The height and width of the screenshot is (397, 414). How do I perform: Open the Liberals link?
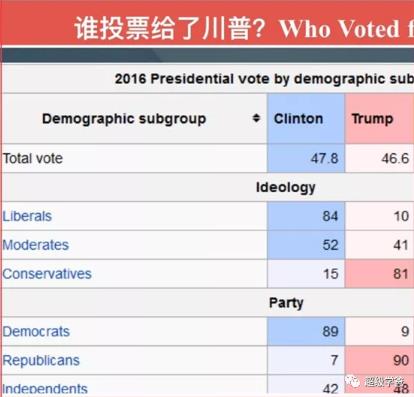(27, 216)
